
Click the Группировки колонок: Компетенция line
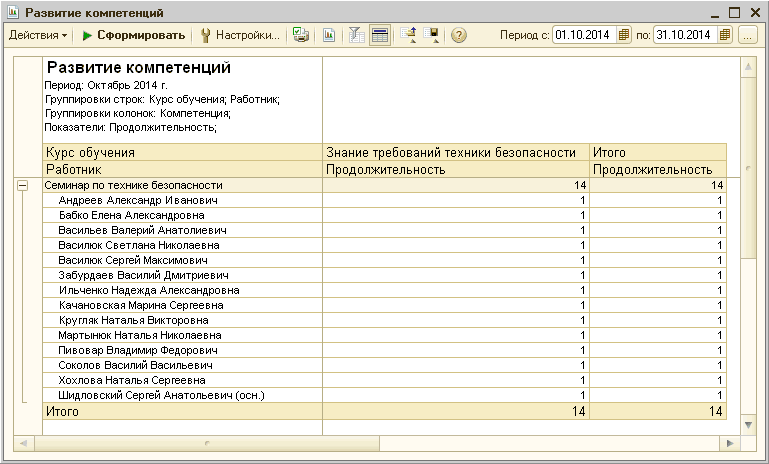tap(138, 113)
